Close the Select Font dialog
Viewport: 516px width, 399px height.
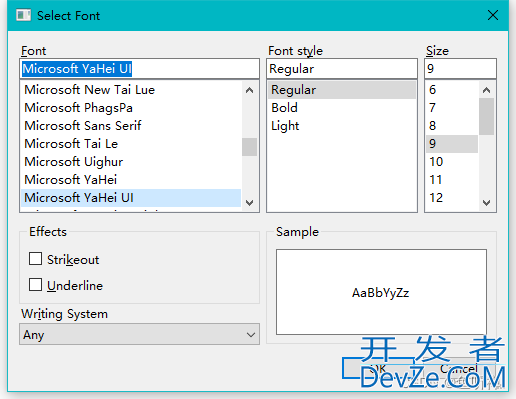[493, 15]
